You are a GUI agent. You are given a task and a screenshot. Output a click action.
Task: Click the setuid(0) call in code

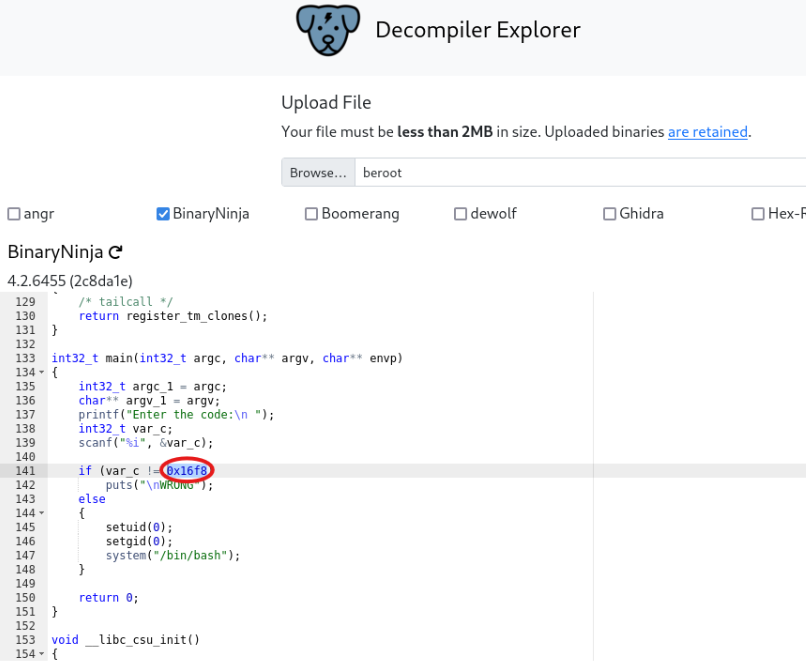point(139,527)
